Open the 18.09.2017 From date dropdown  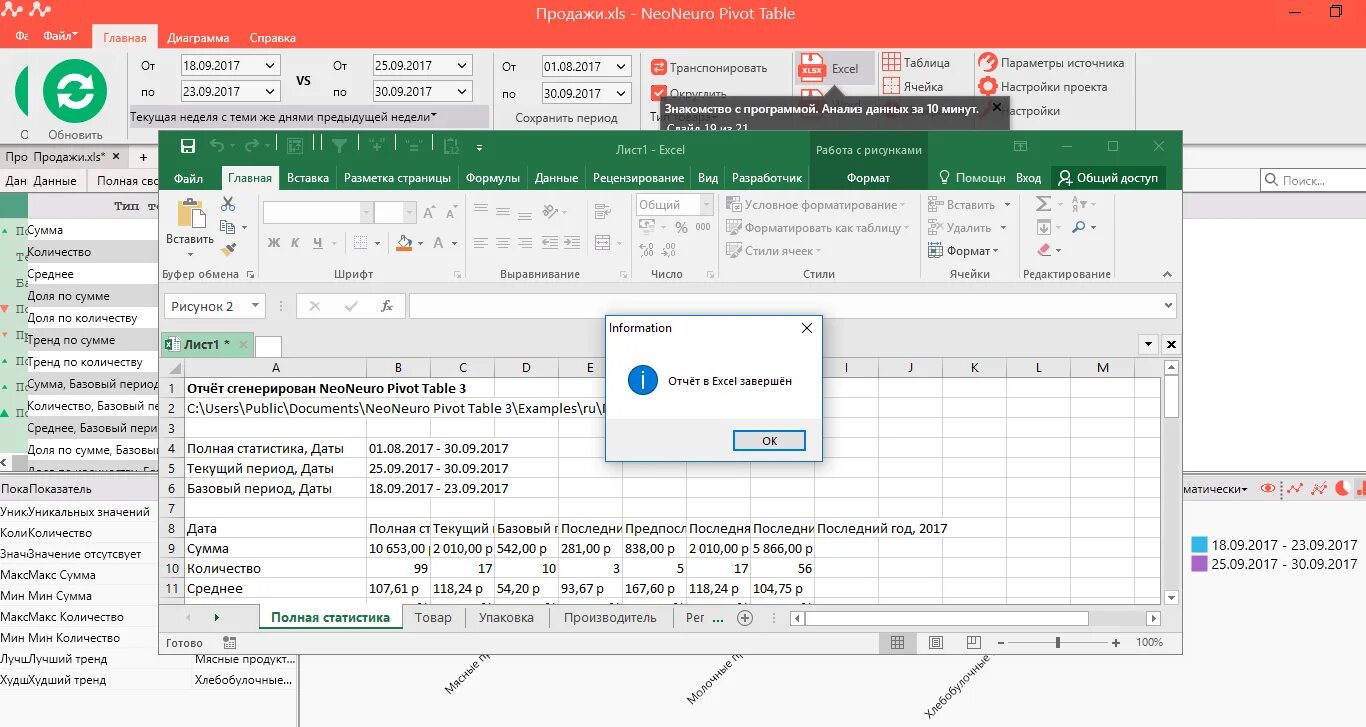coord(270,66)
